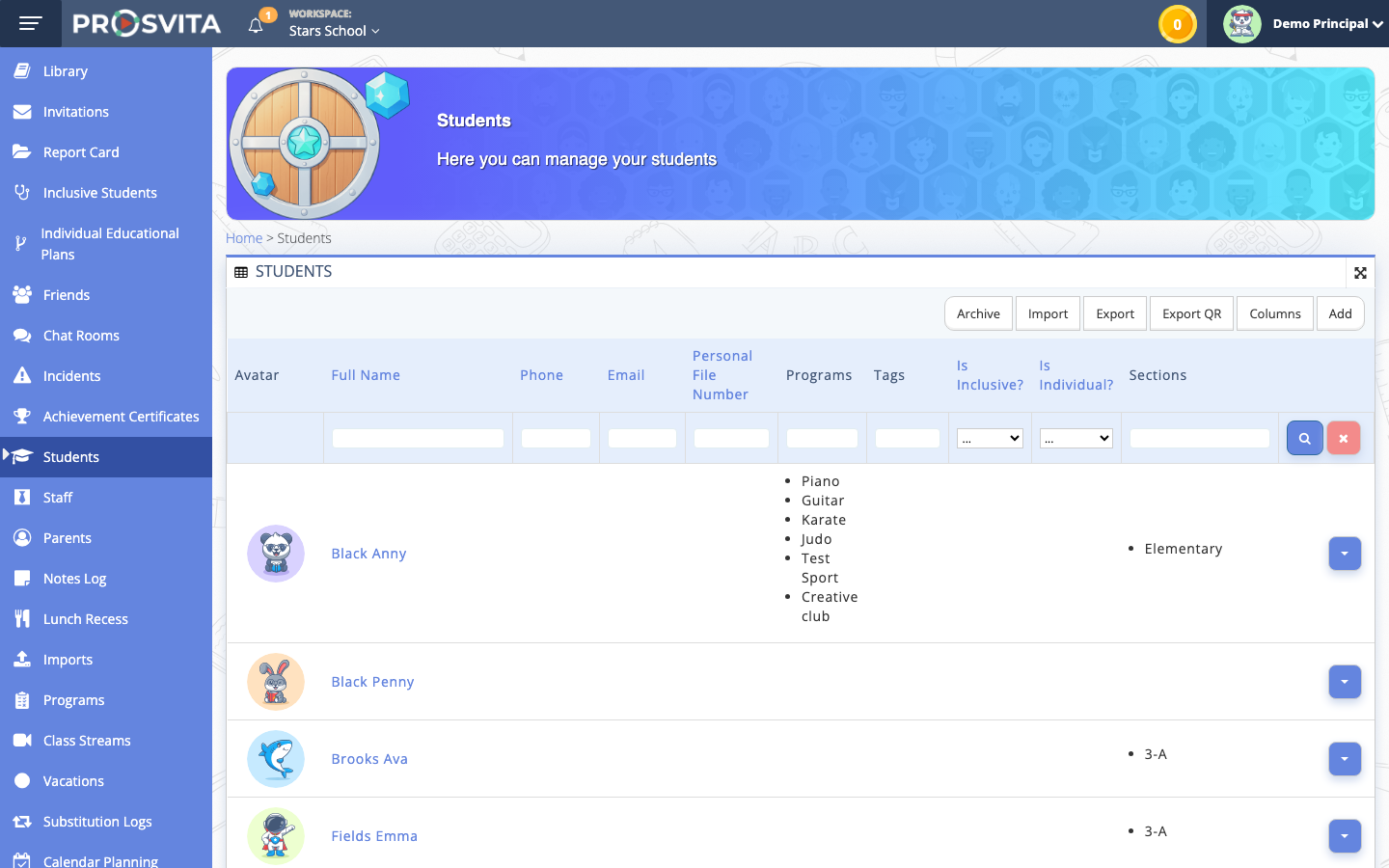Follow the Home breadcrumb link

coord(244,238)
